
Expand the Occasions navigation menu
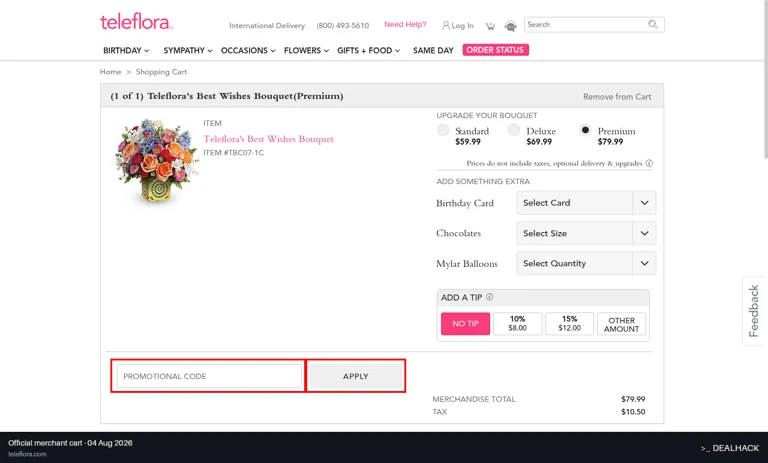point(248,50)
